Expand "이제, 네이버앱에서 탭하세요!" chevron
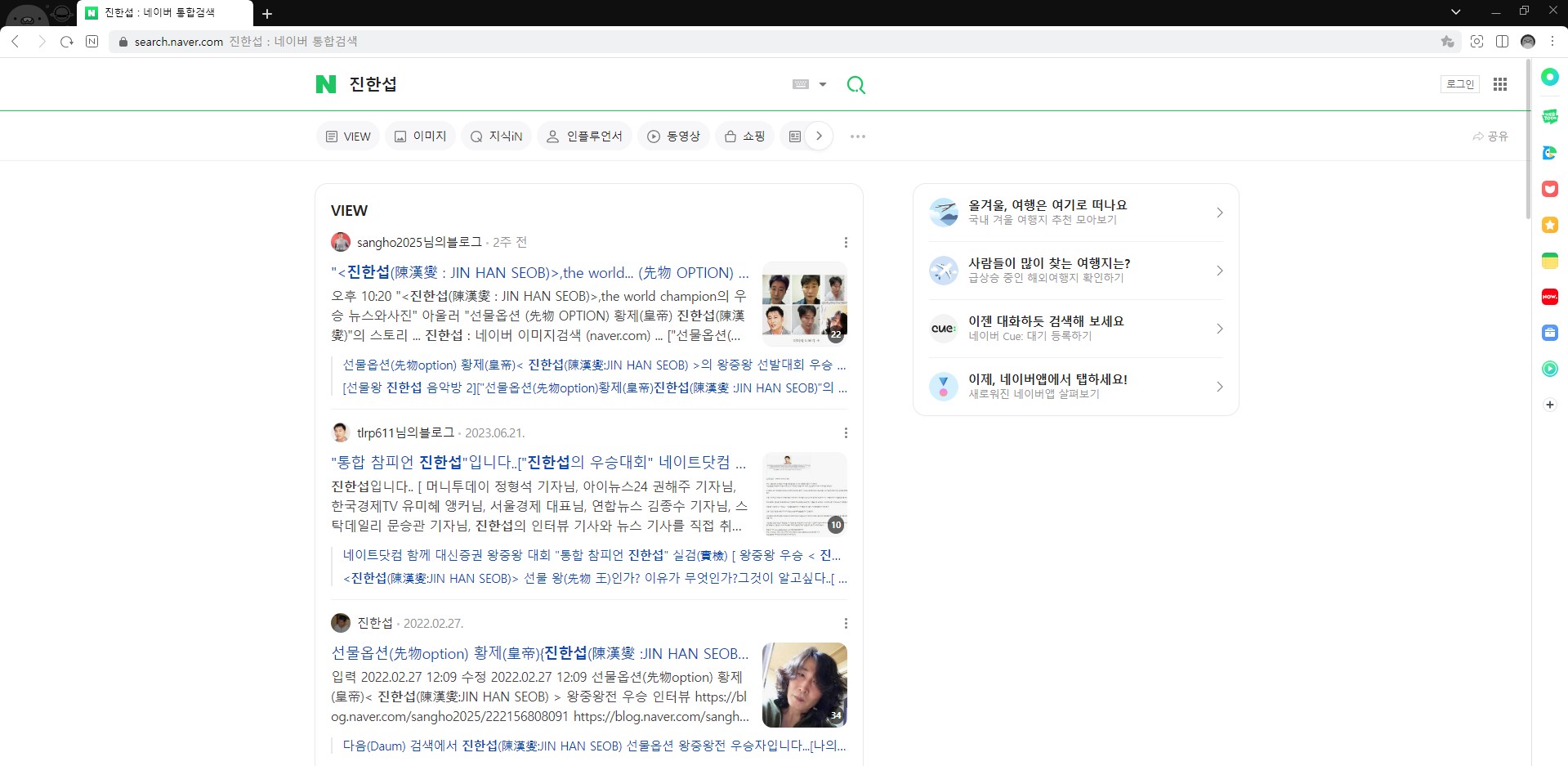The image size is (1568, 766). coord(1219,387)
